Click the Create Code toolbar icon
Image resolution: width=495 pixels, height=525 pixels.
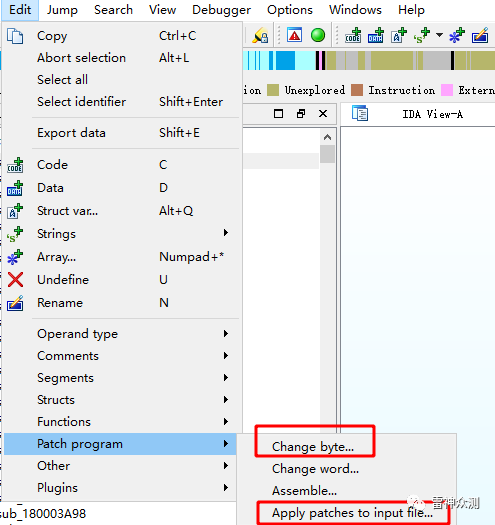(353, 35)
